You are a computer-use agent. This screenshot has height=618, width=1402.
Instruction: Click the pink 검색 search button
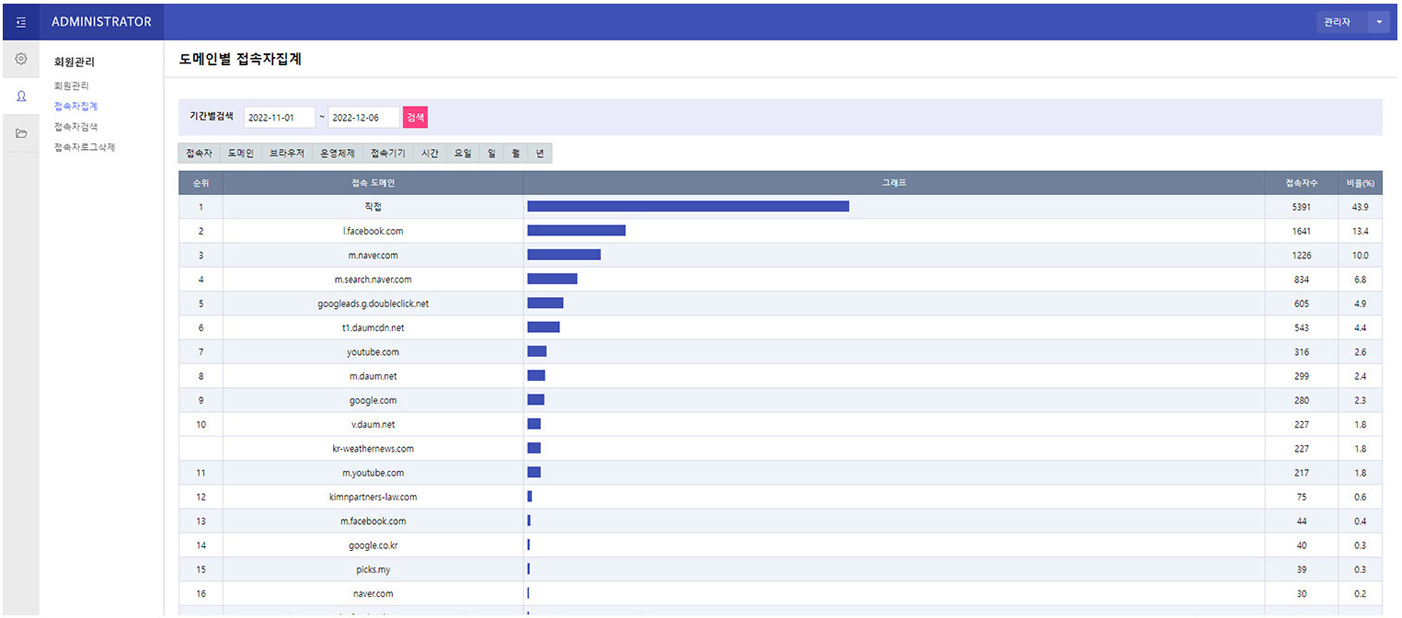(415, 117)
